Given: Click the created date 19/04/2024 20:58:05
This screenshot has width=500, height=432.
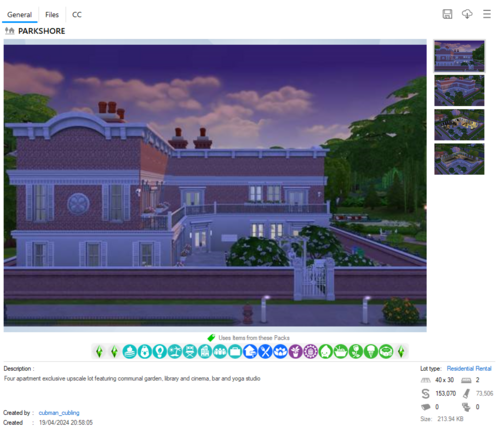Looking at the screenshot, I should tap(66, 422).
